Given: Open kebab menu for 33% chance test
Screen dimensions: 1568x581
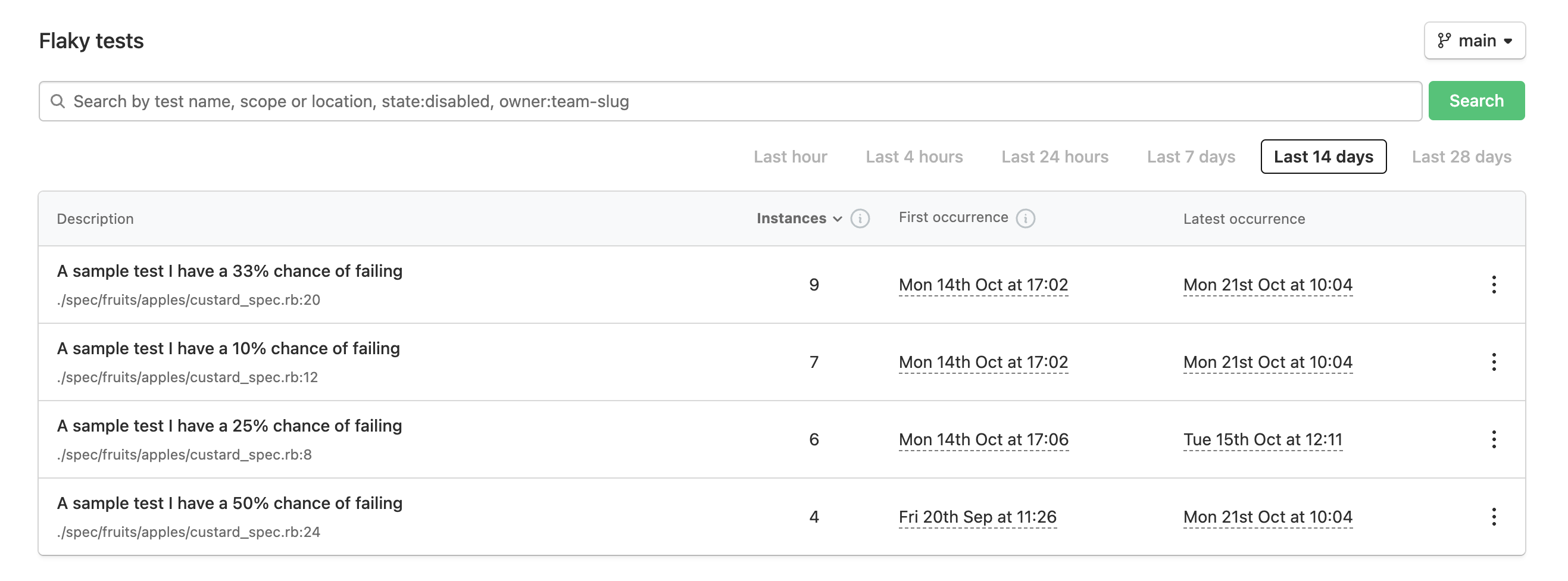Looking at the screenshot, I should point(1493,285).
